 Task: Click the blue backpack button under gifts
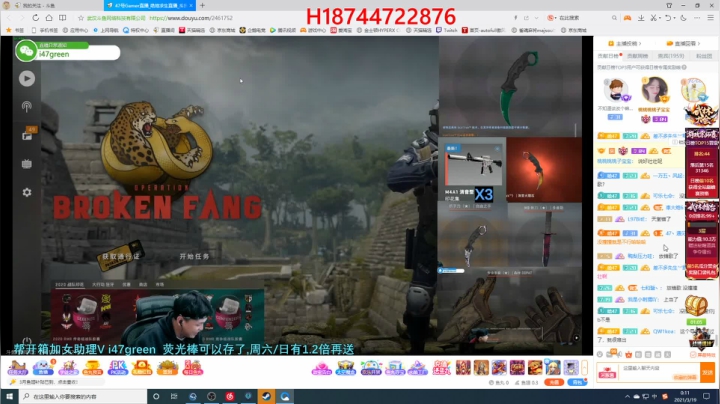tap(577, 382)
